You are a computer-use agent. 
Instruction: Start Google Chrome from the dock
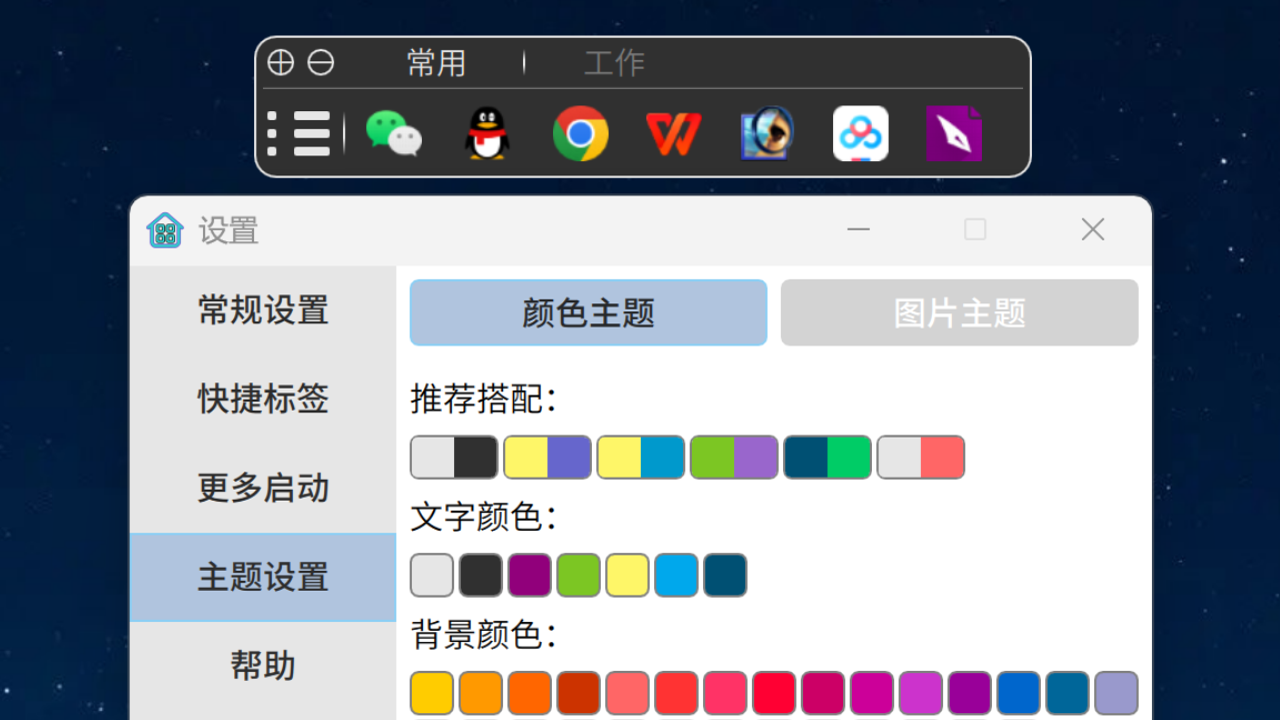coord(580,134)
